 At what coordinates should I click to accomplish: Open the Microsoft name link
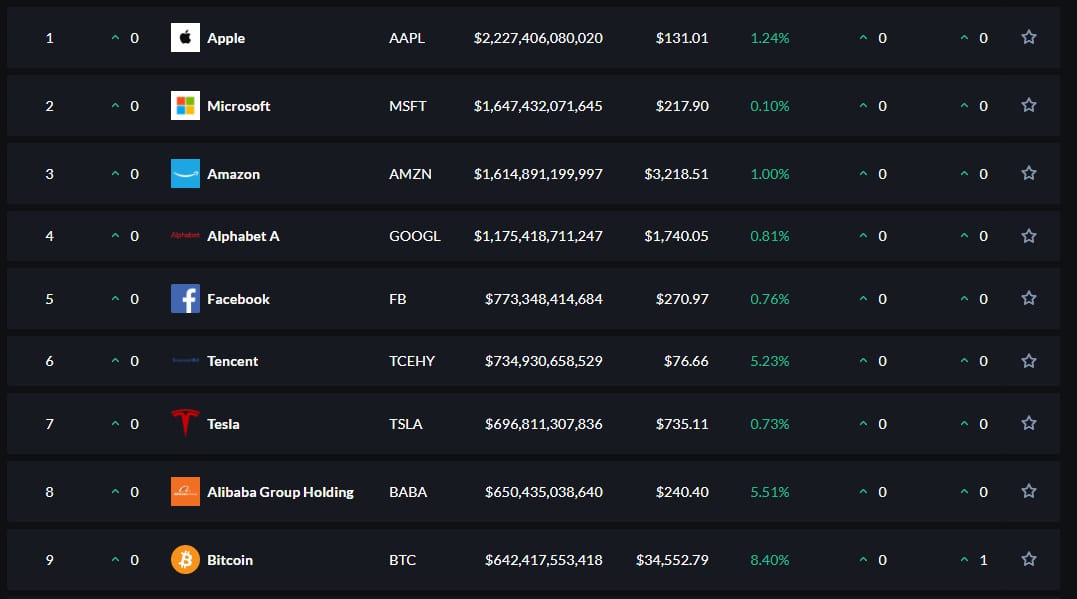click(238, 106)
